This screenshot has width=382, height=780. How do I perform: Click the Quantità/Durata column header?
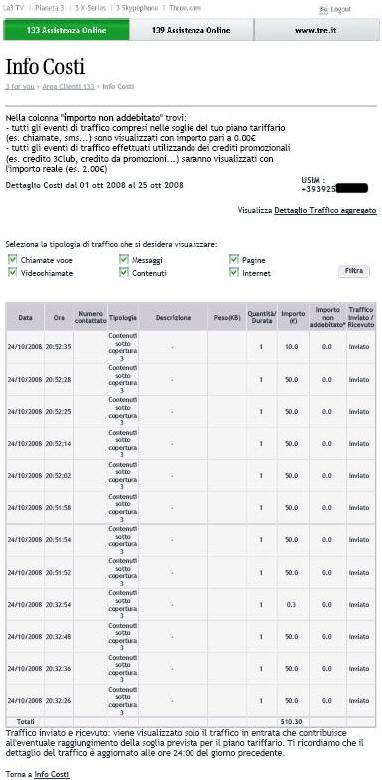point(262,317)
